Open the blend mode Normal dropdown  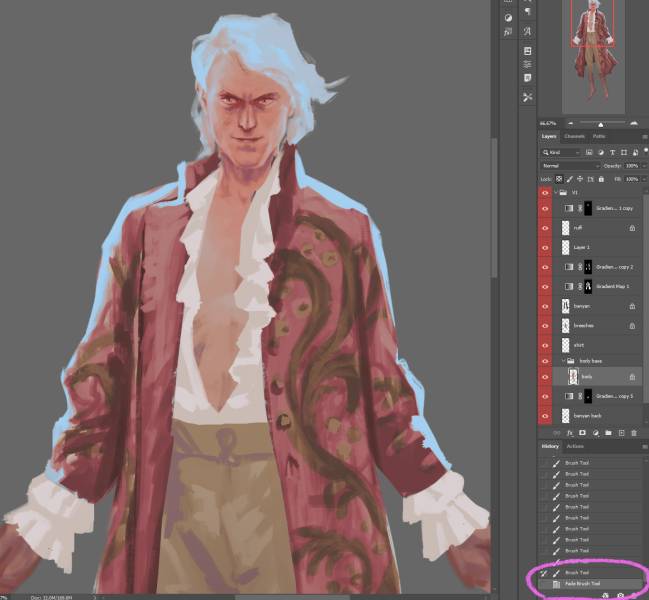click(x=570, y=165)
